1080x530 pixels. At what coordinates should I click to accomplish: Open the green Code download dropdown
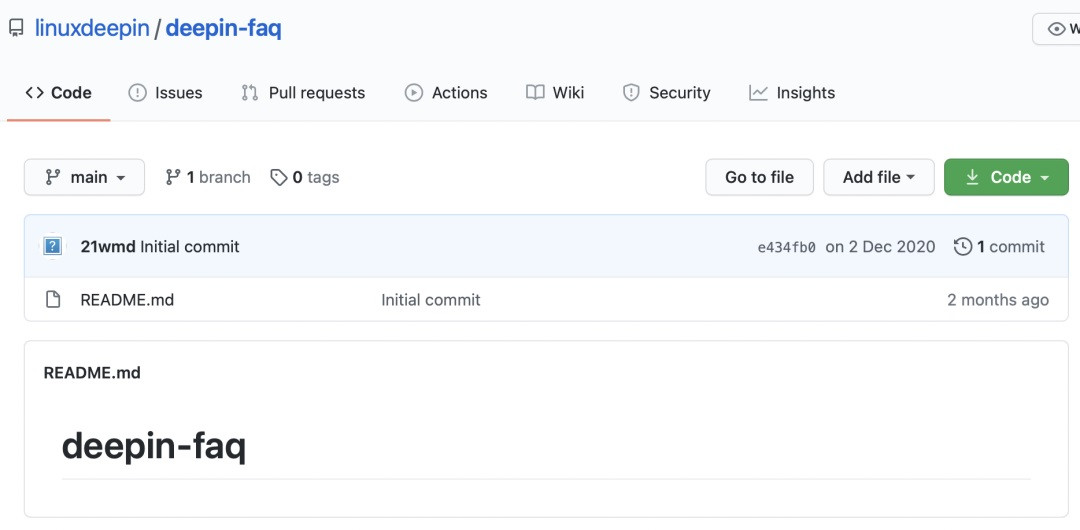point(1006,177)
